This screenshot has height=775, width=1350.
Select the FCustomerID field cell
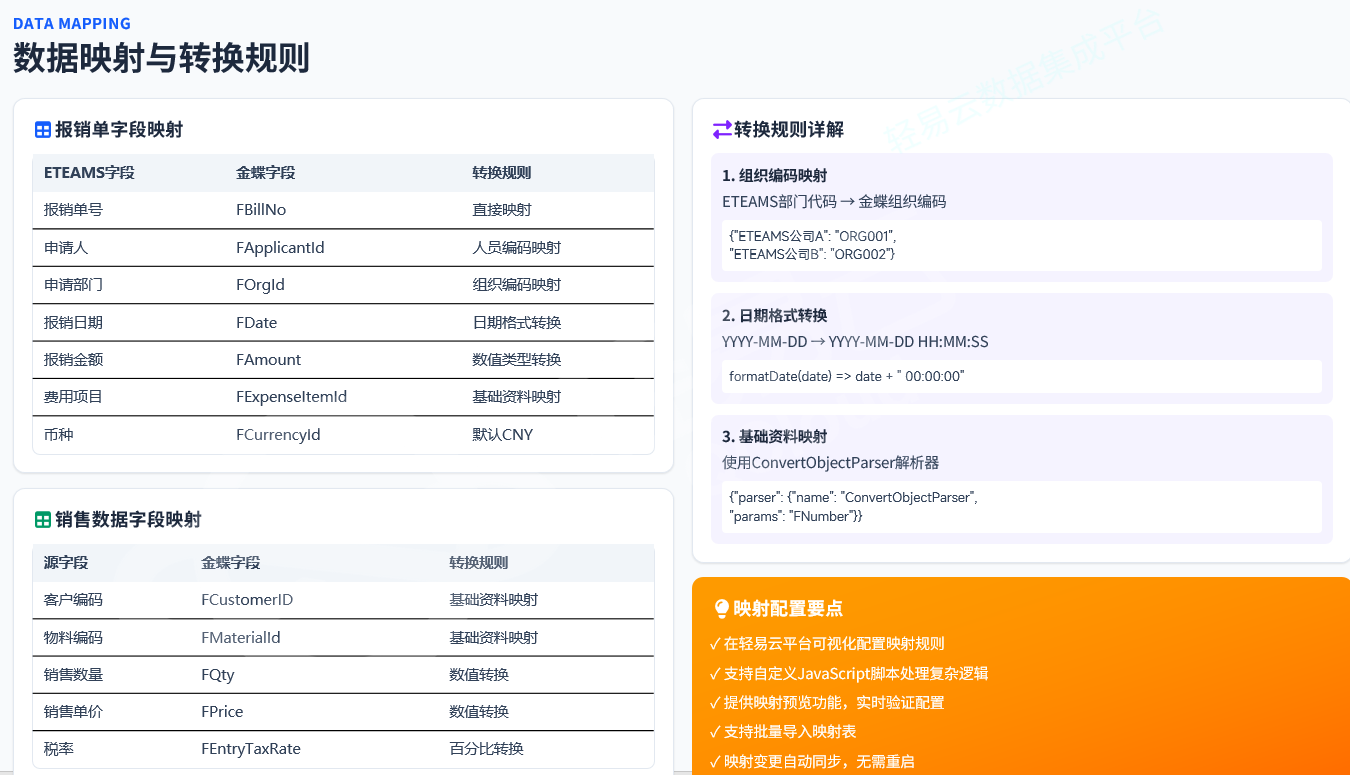coord(247,600)
